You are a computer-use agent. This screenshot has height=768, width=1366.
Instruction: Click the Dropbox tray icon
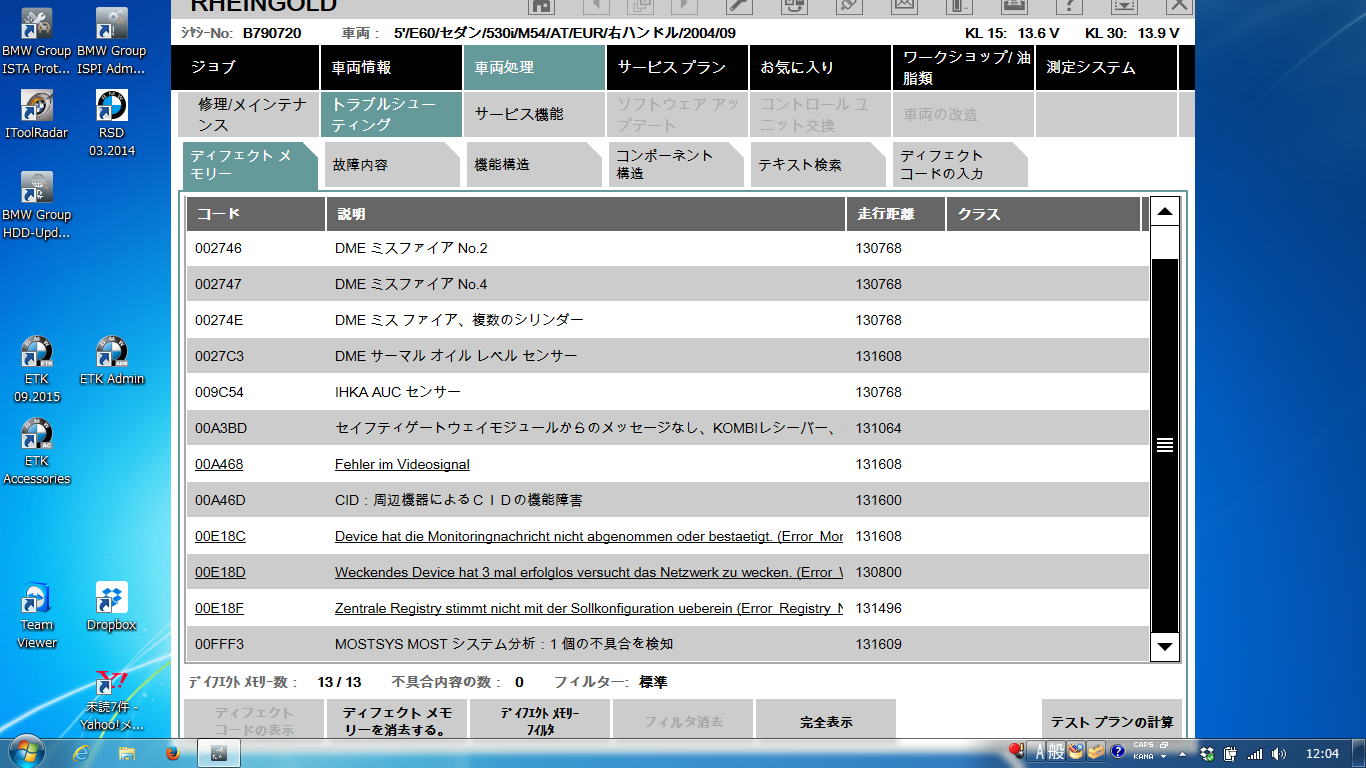pyautogui.click(x=1207, y=754)
